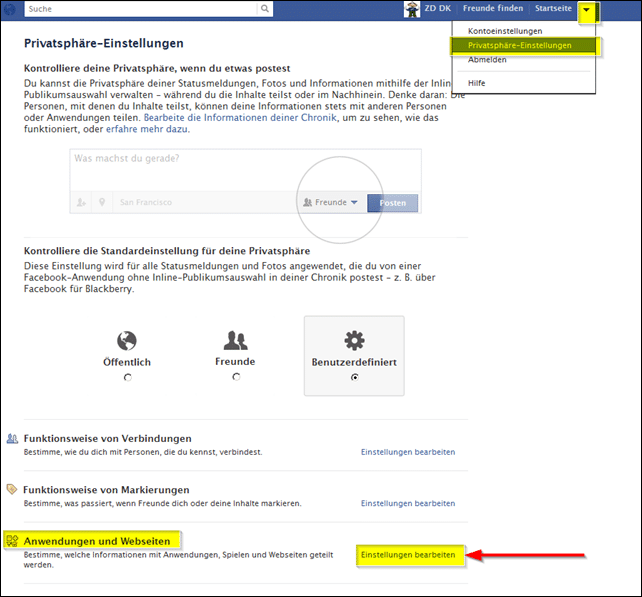Go to Startseite in top bar
The width and height of the screenshot is (642, 597).
[553, 8]
